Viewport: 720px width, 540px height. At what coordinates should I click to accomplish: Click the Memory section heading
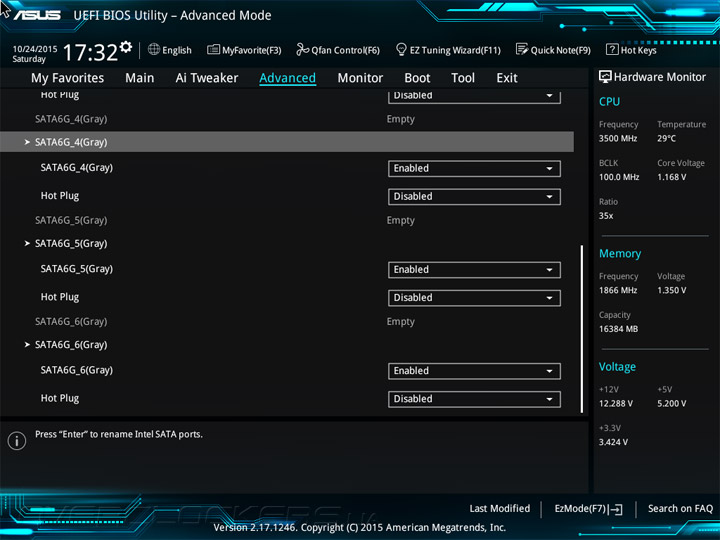(x=620, y=253)
